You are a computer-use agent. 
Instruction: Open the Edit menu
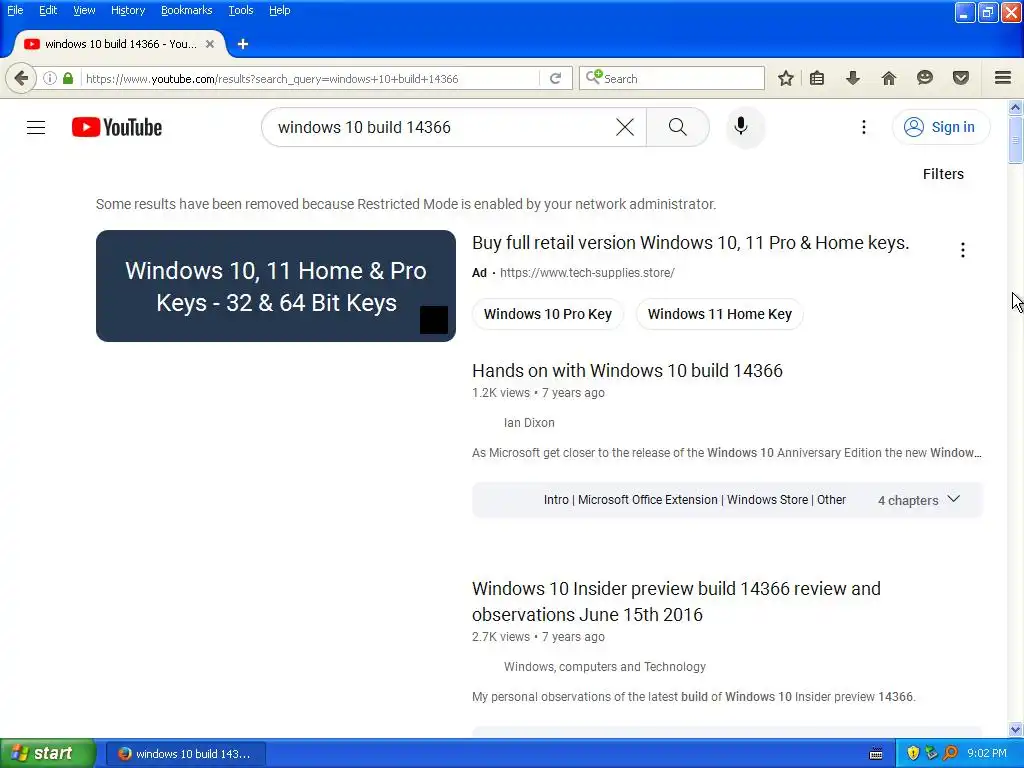[x=48, y=10]
